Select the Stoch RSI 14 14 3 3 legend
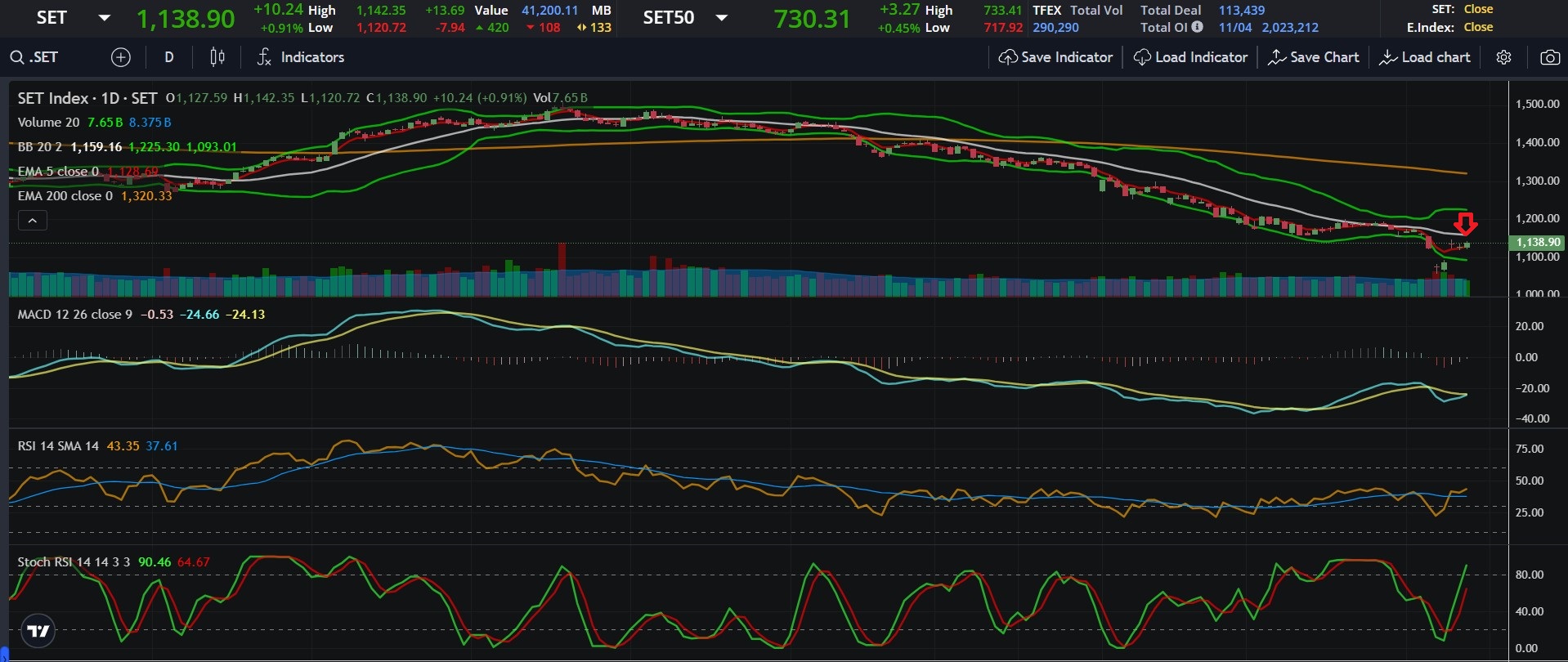1568x662 pixels. [x=74, y=562]
